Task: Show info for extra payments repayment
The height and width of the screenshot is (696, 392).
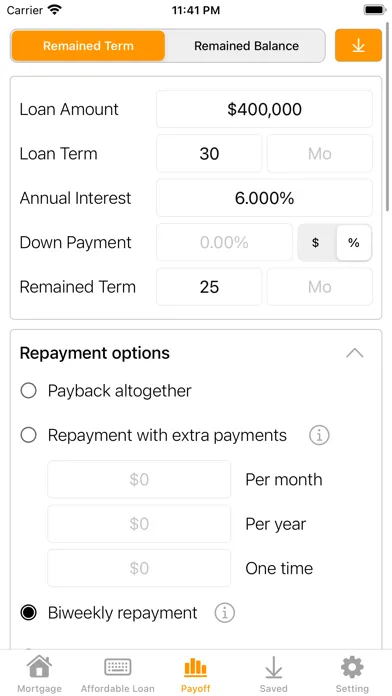Action: coord(319,435)
